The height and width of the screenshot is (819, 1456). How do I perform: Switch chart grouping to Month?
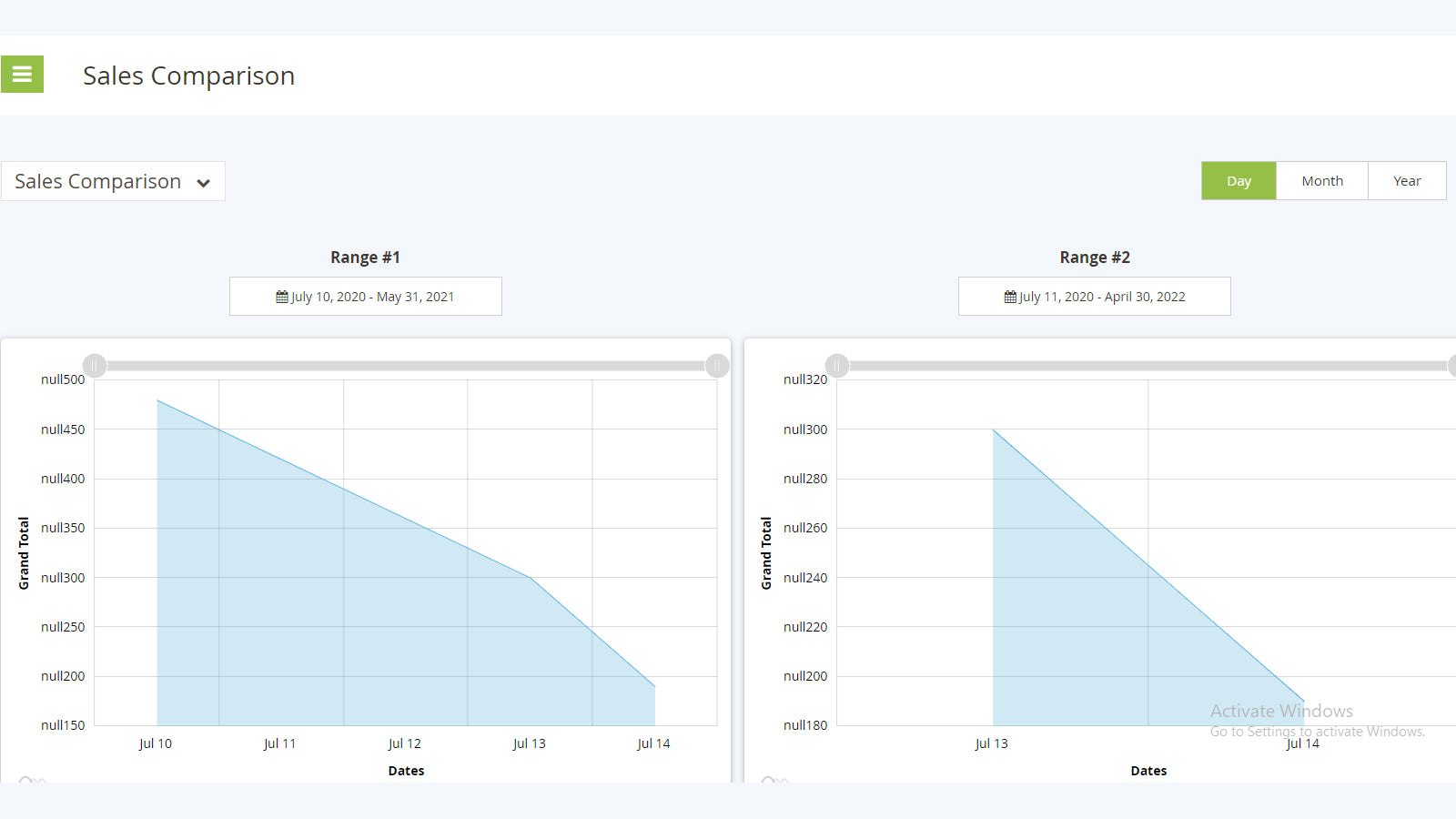pyautogui.click(x=1321, y=181)
